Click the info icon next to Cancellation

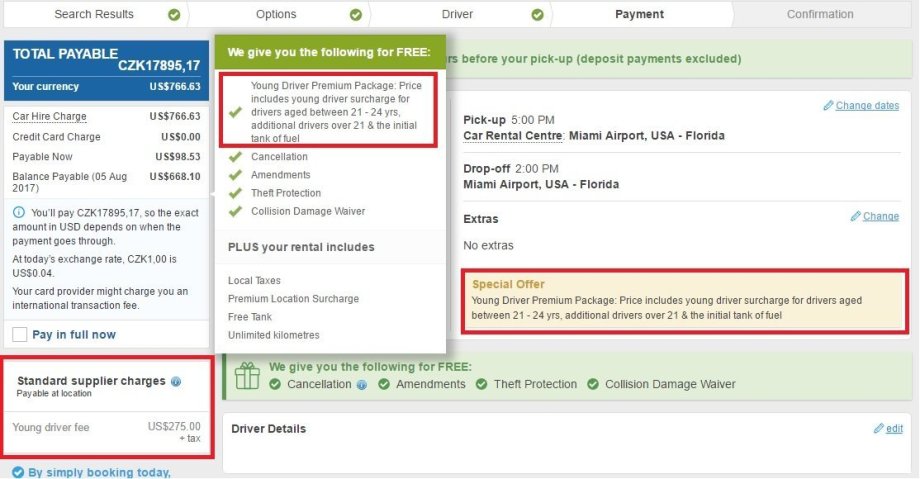pos(362,384)
